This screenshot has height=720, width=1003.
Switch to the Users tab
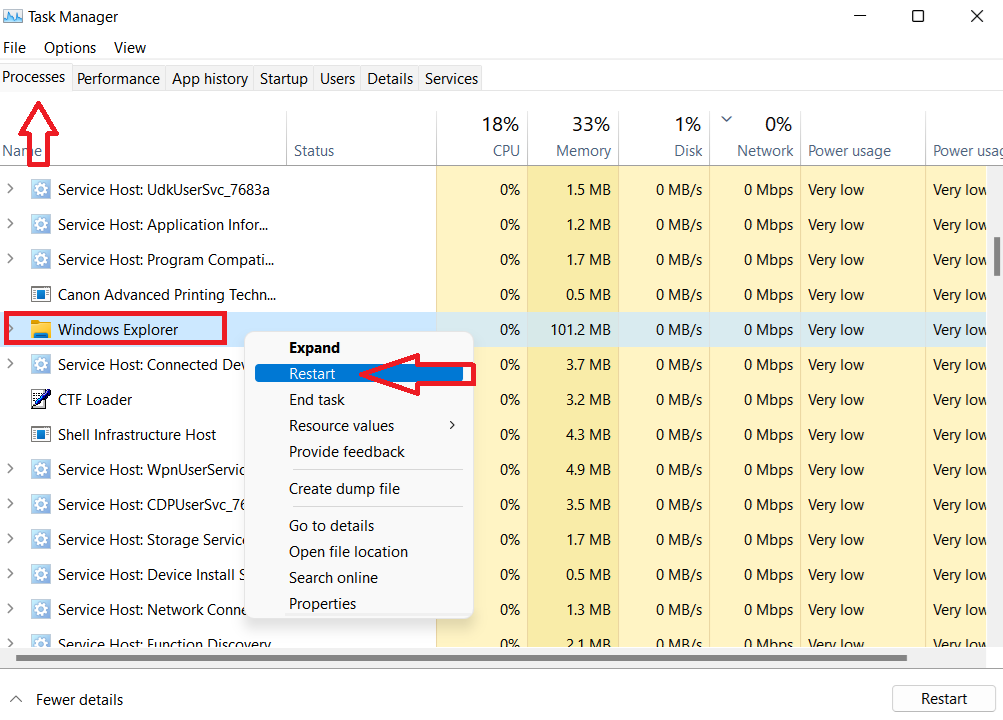click(x=337, y=79)
